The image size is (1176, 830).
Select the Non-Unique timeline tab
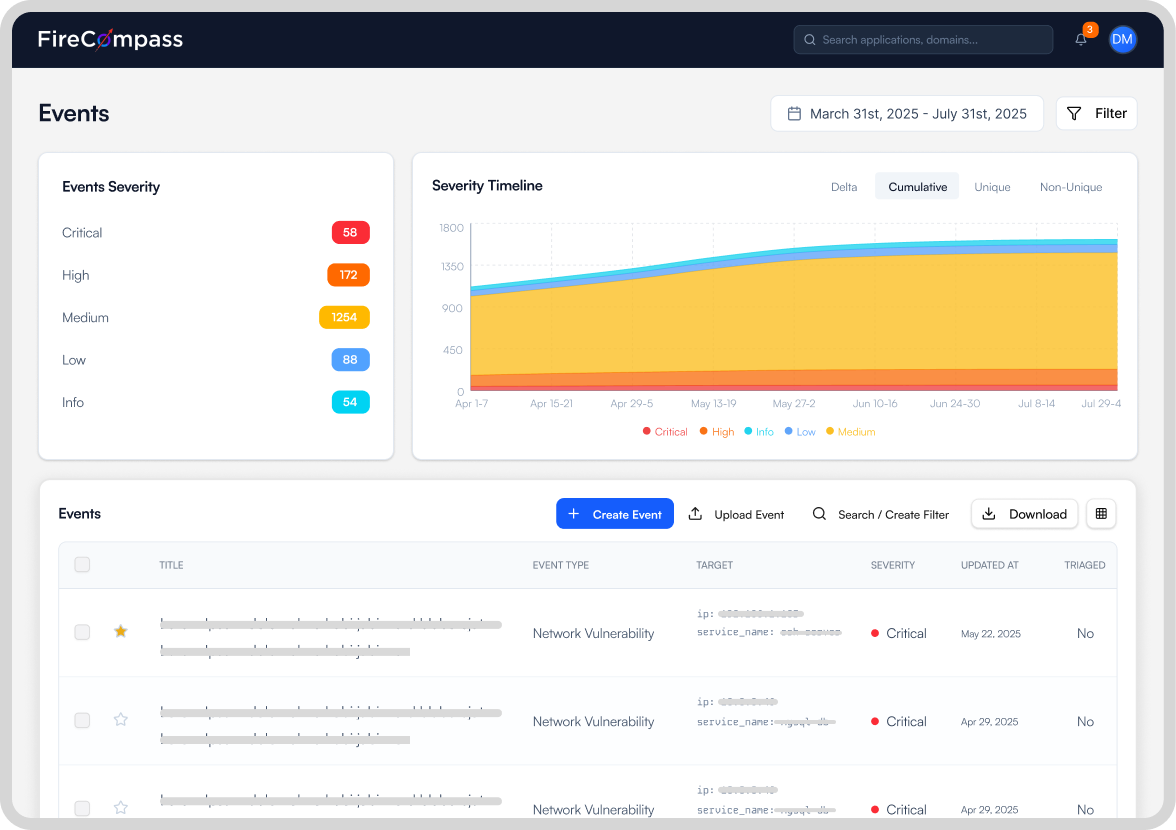point(1070,187)
